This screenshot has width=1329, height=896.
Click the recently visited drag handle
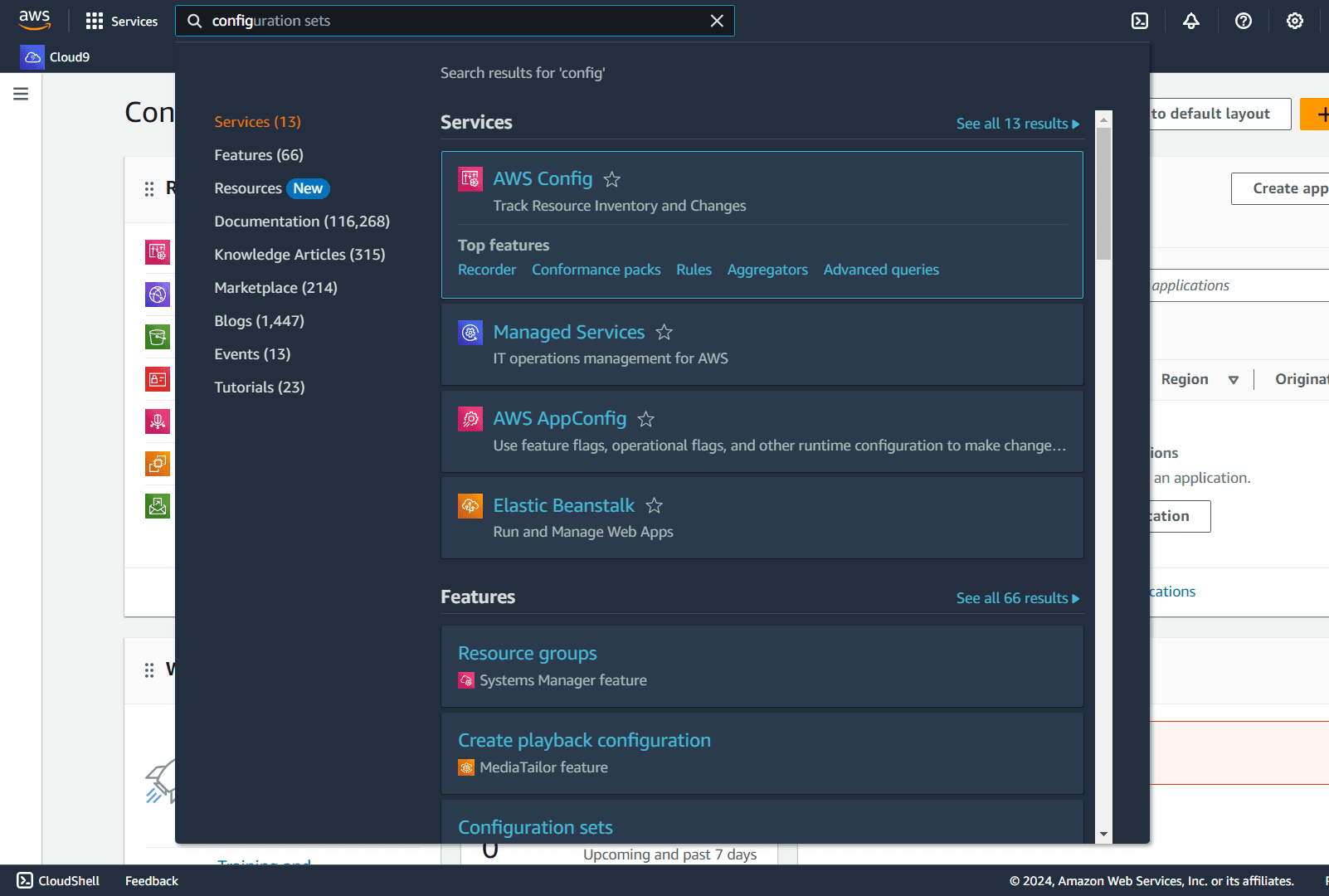coord(149,189)
